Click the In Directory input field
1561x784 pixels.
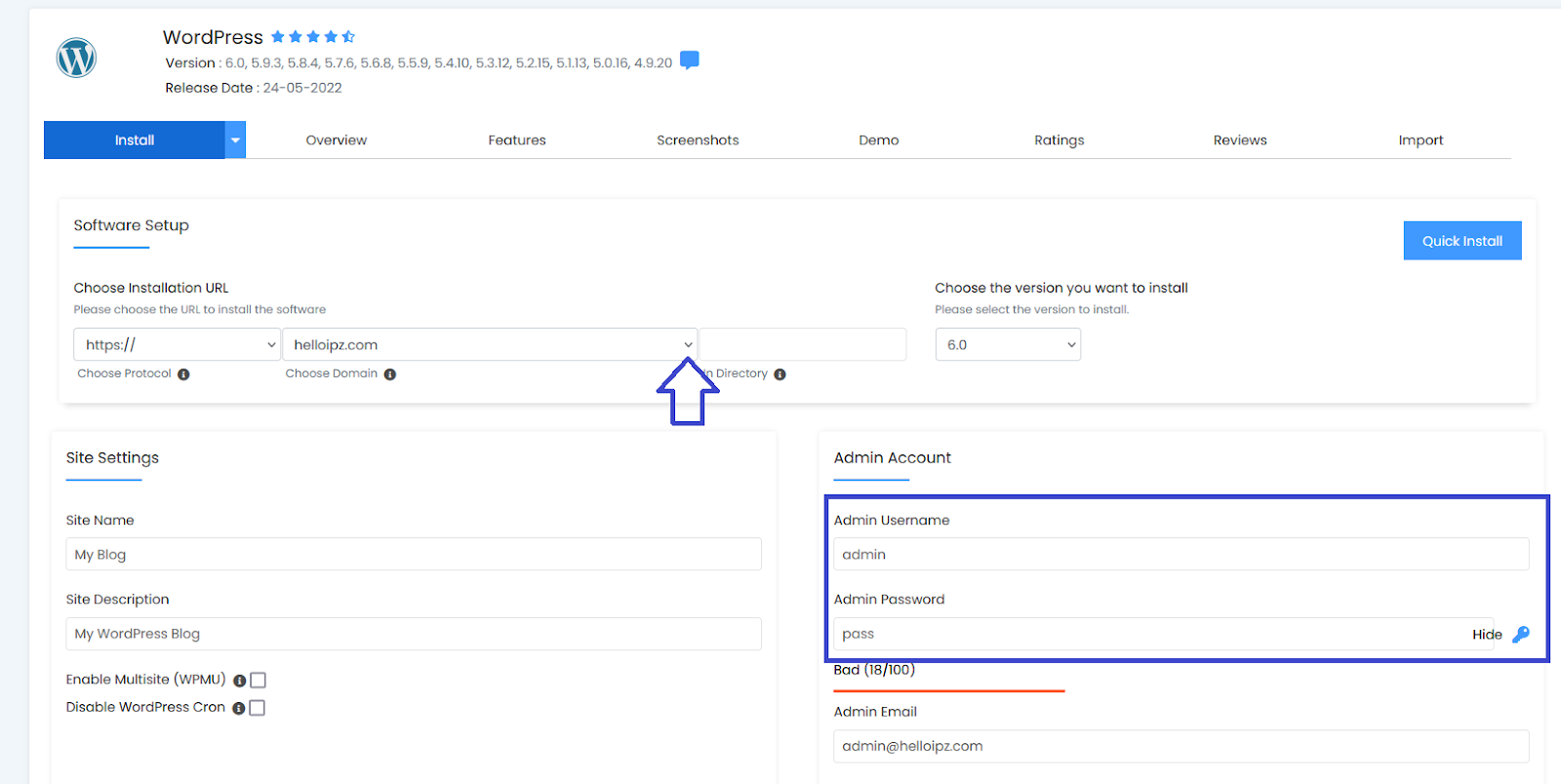click(803, 345)
